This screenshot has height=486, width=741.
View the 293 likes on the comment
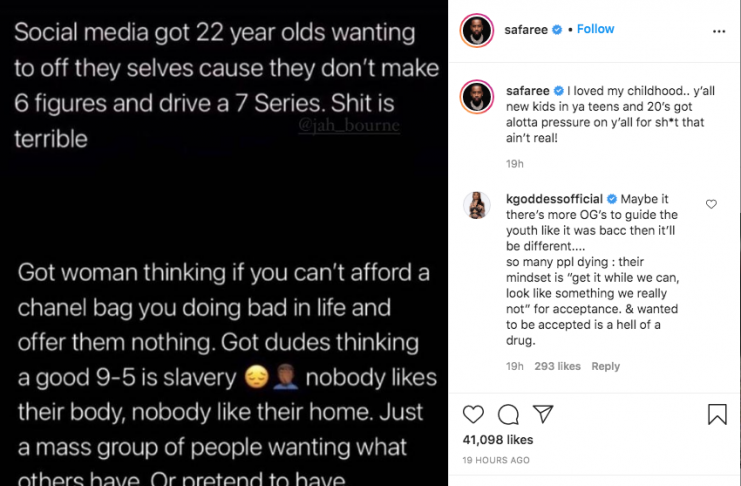click(558, 367)
